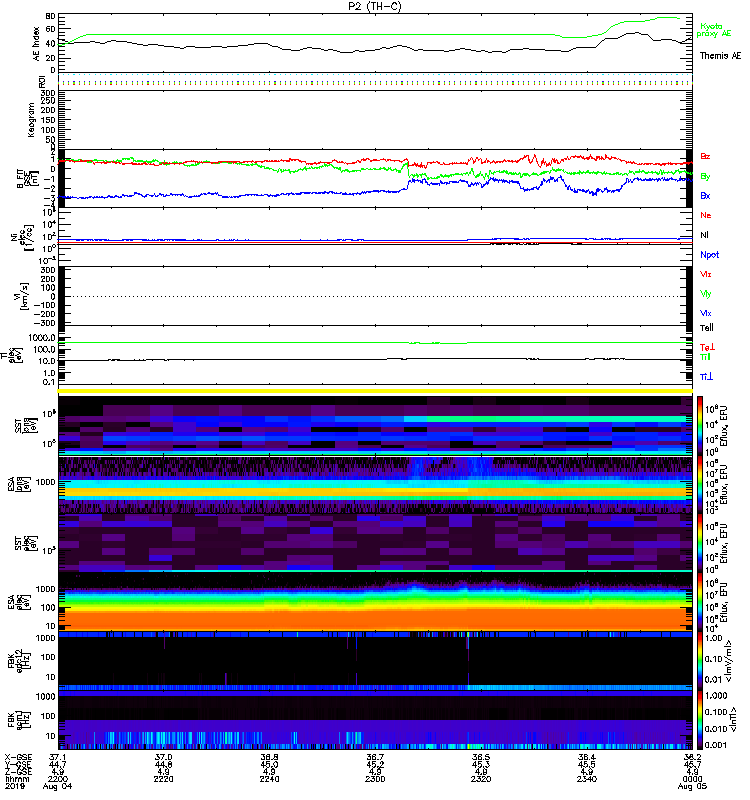Click the 80 tick on AE Index axis
The image size is (750, 800).
tap(50, 16)
